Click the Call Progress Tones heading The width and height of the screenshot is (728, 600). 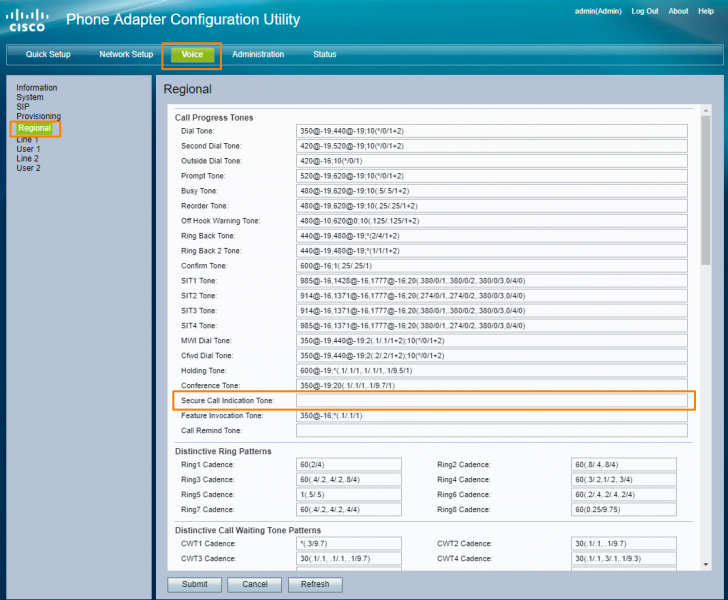point(214,117)
